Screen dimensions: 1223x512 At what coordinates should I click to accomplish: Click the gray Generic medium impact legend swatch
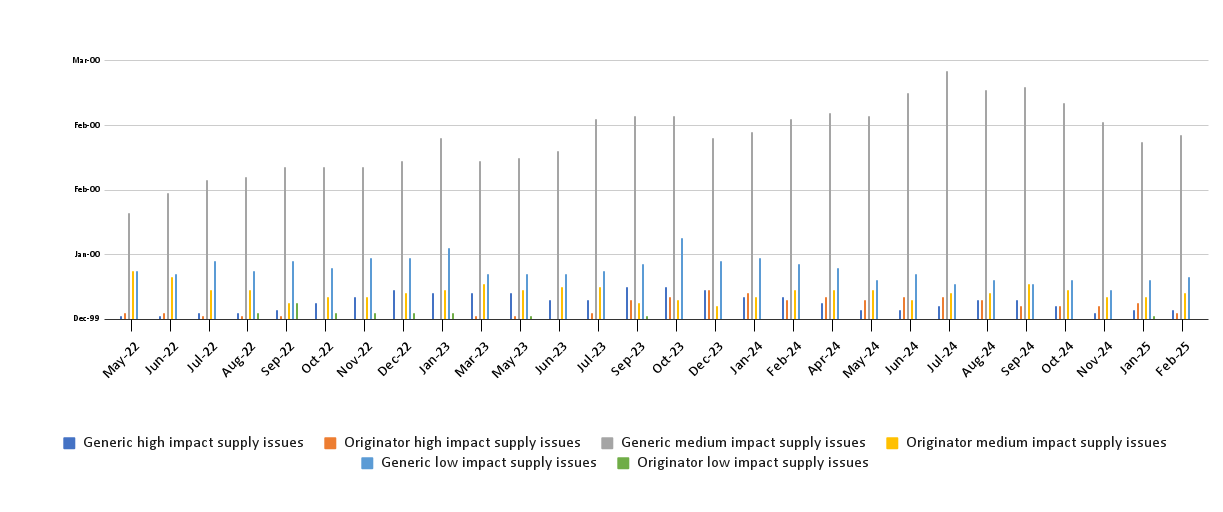click(607, 443)
